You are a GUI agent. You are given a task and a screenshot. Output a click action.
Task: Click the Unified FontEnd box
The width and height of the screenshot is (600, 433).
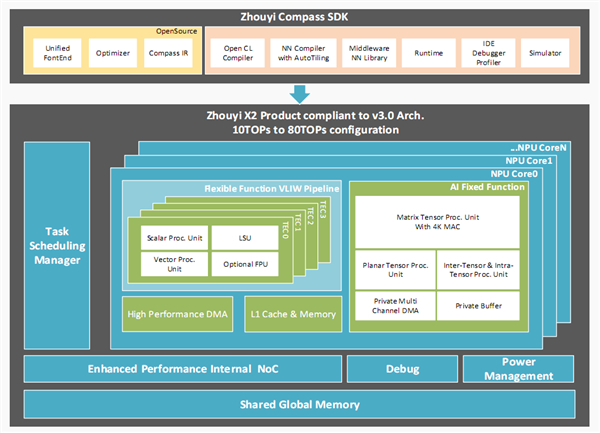57,53
